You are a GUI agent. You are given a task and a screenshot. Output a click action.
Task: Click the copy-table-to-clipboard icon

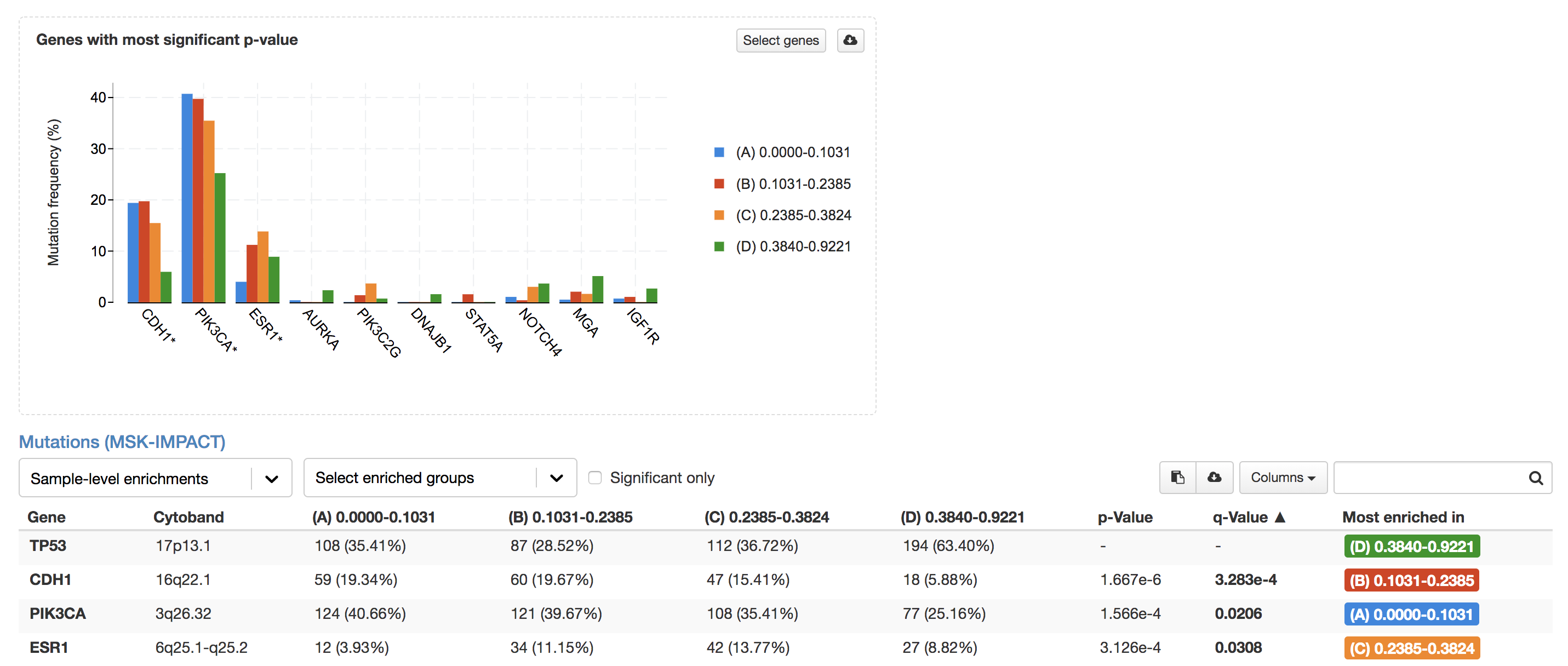1177,477
